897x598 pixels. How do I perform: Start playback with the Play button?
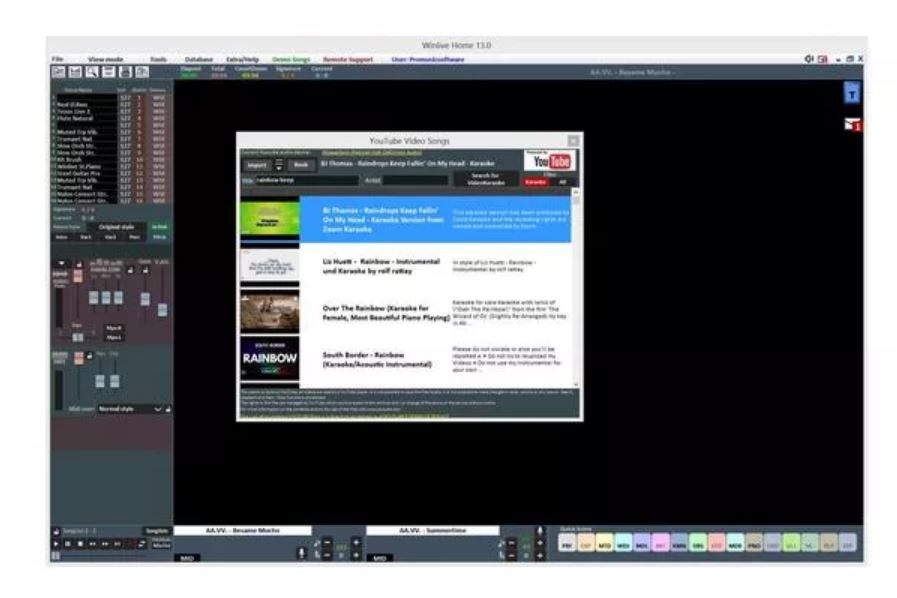point(56,544)
